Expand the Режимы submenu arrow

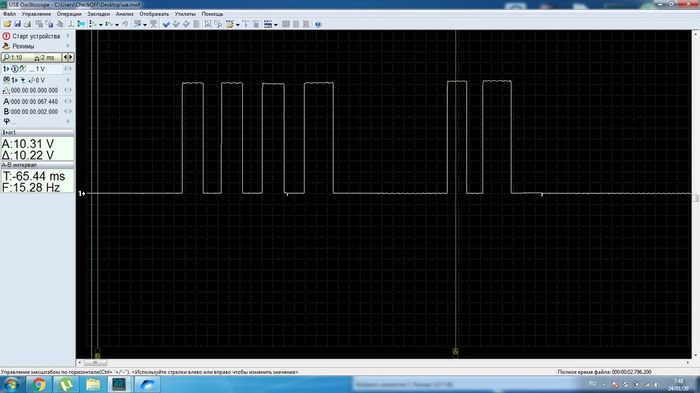point(68,46)
